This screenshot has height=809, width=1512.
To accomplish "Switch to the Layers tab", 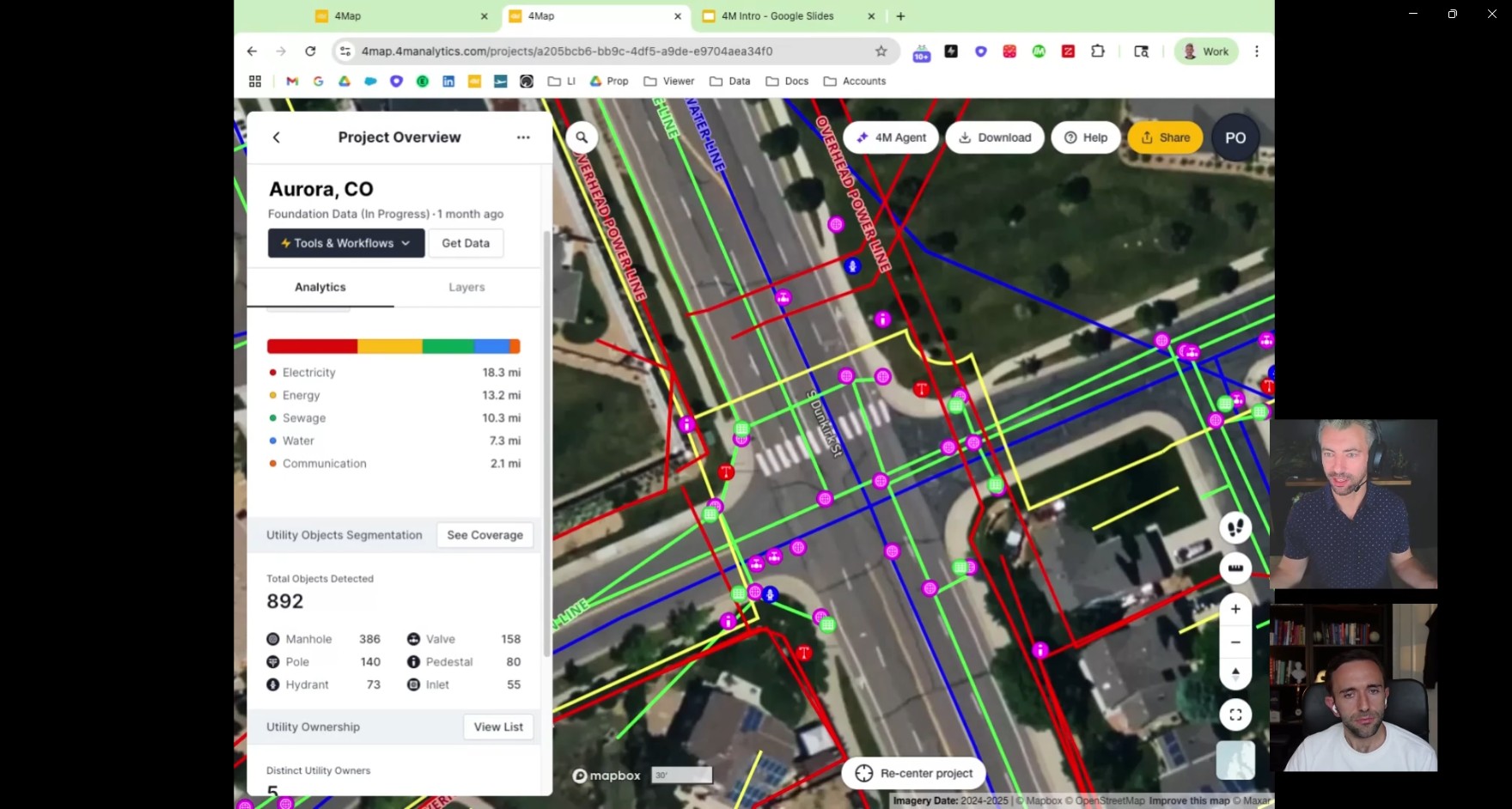I will (x=466, y=287).
